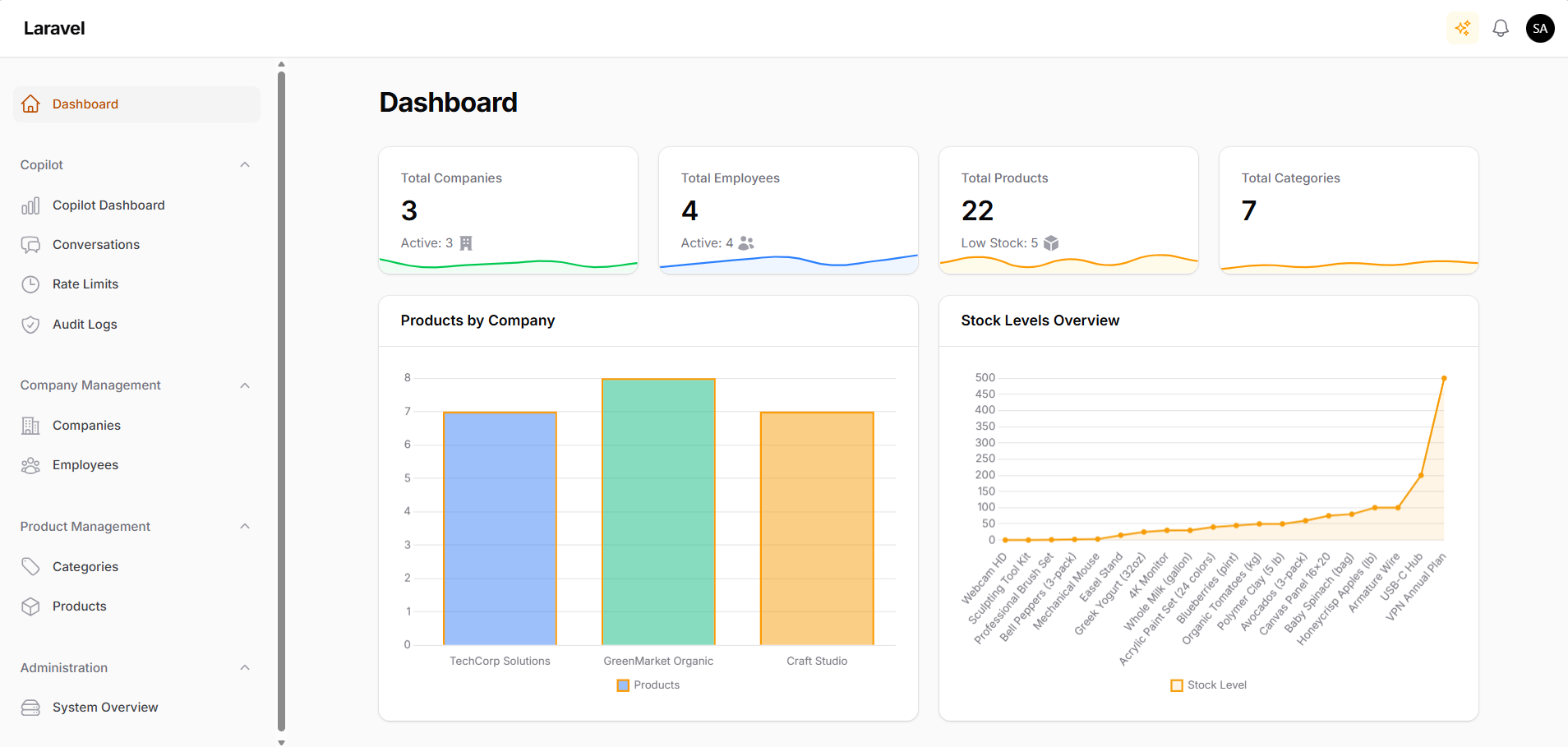
Task: Collapse the Administration section
Action: pos(245,668)
